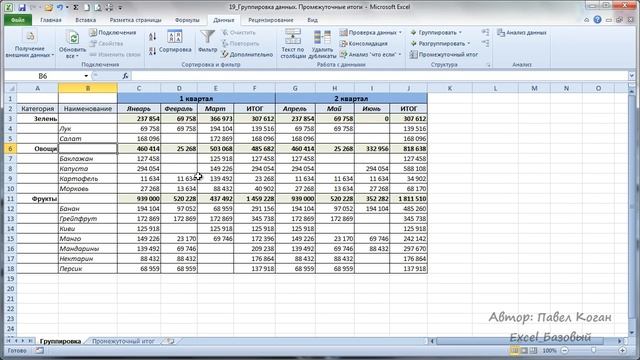The width and height of the screenshot is (640, 360).
Task: Select the 1 квартал header cell
Action: [x=196, y=98]
